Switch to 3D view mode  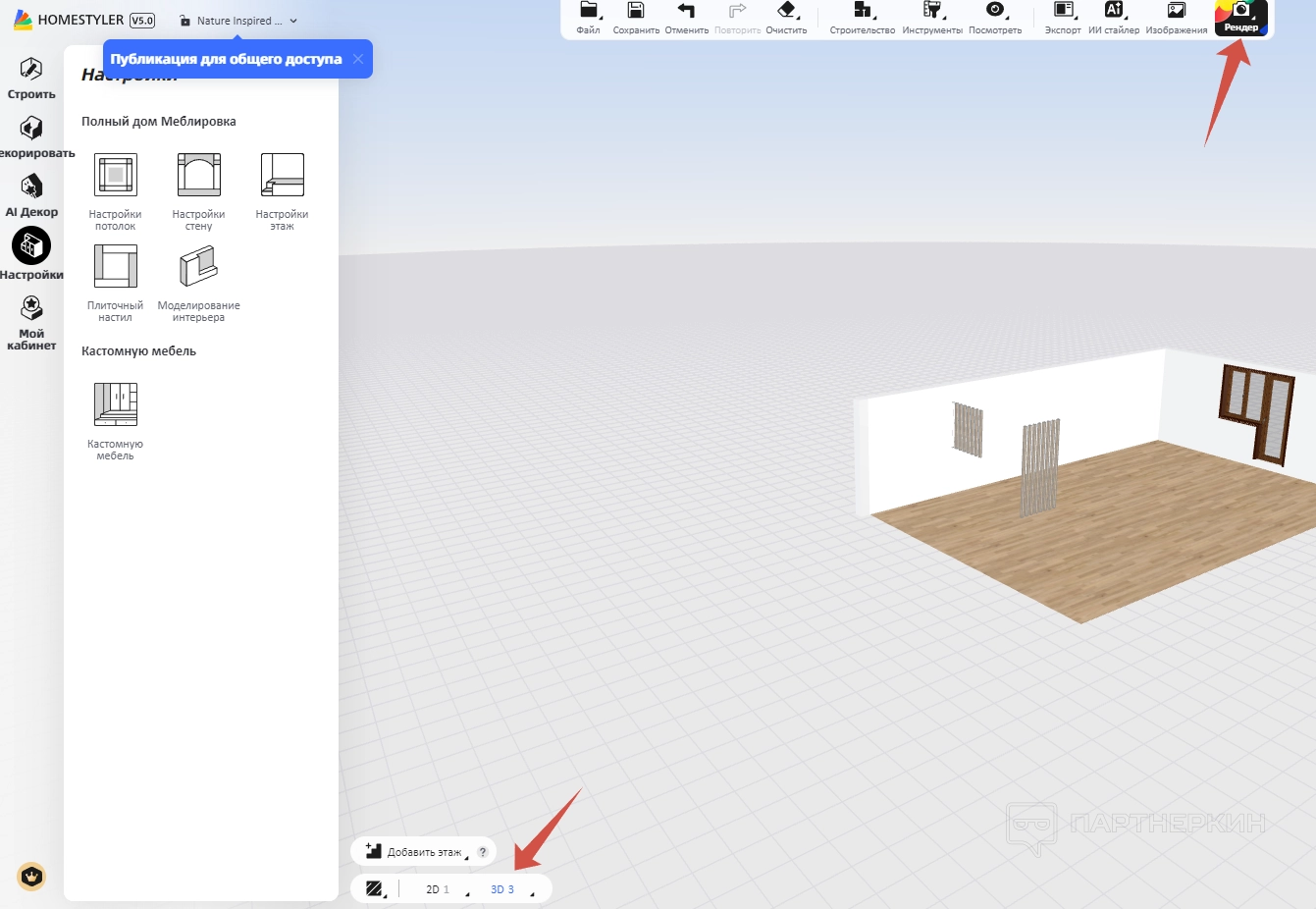point(502,889)
